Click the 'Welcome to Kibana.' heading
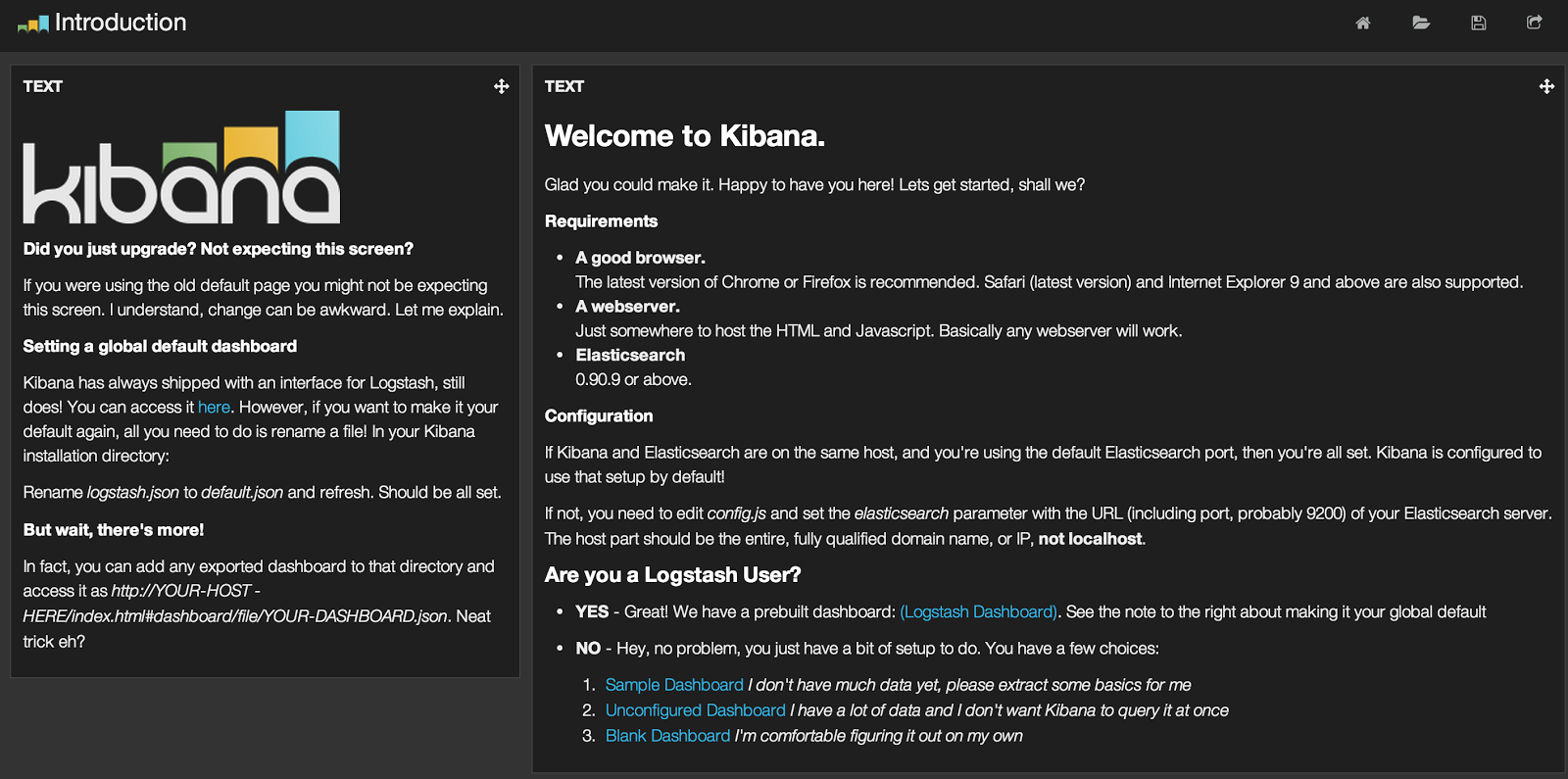This screenshot has width=1568, height=779. click(x=684, y=135)
